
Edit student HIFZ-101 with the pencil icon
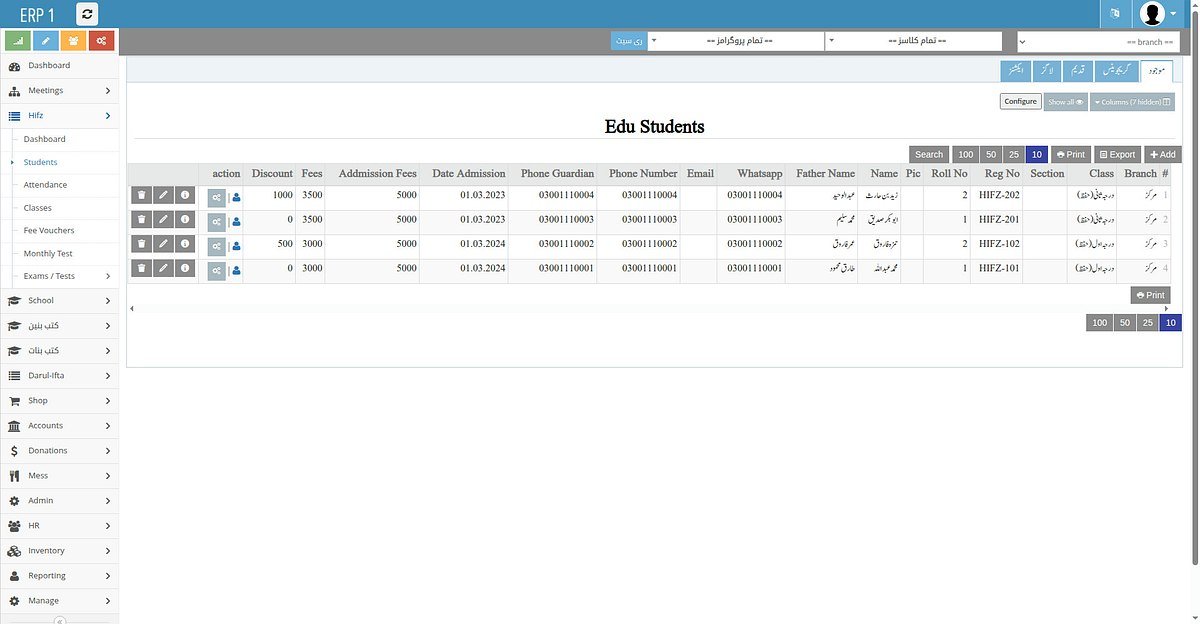click(163, 267)
